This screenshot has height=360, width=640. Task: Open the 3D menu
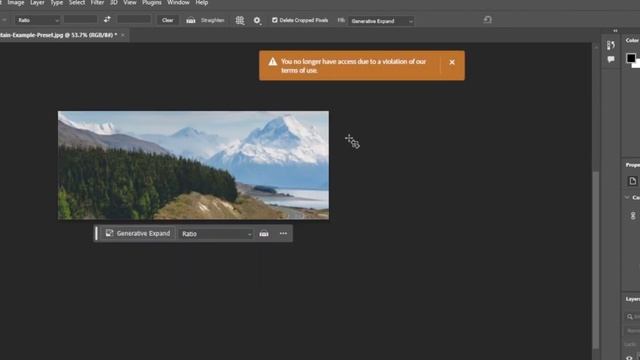point(114,2)
